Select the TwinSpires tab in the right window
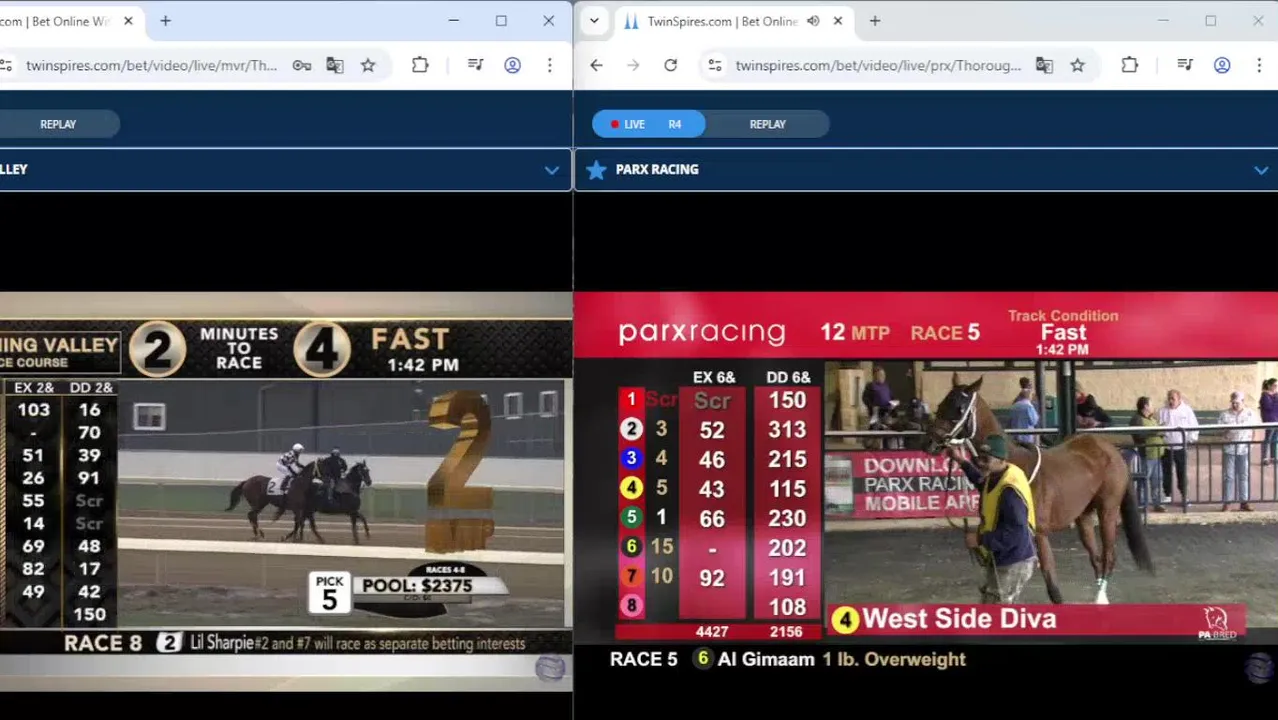This screenshot has height=720, width=1278. (x=722, y=21)
